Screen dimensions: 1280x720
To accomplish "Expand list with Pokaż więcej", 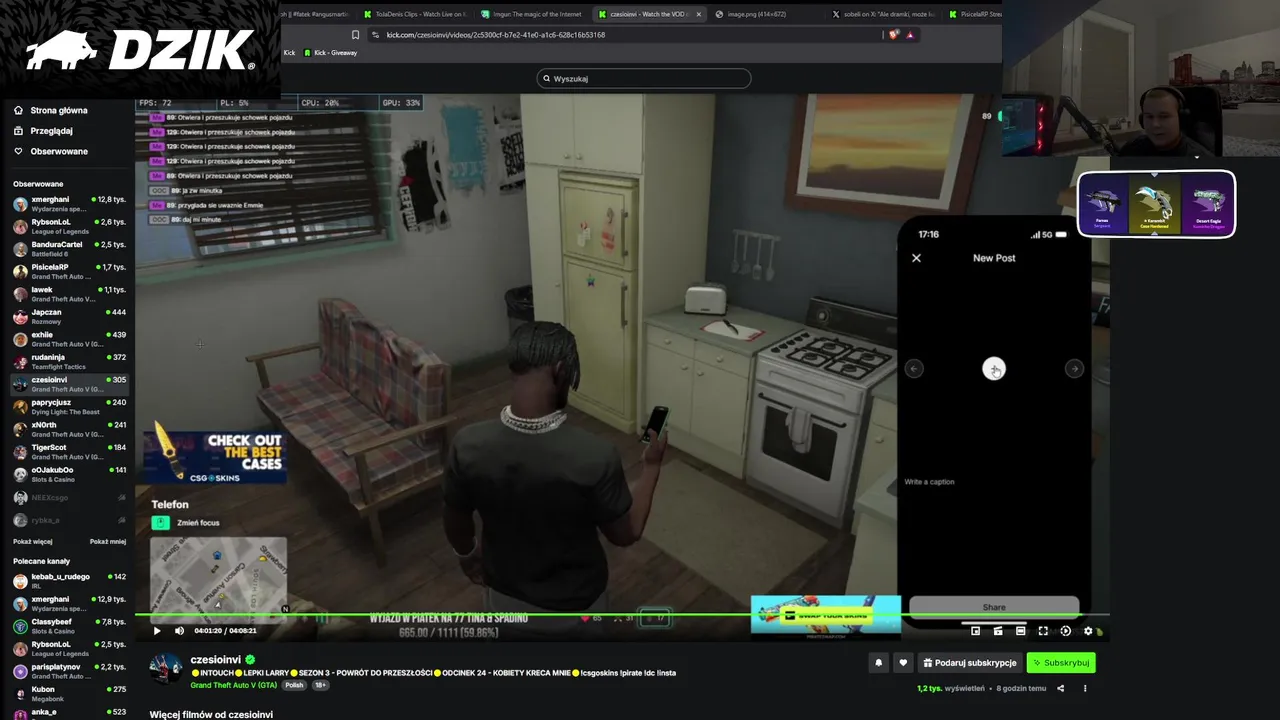I will pyautogui.click(x=33, y=542).
